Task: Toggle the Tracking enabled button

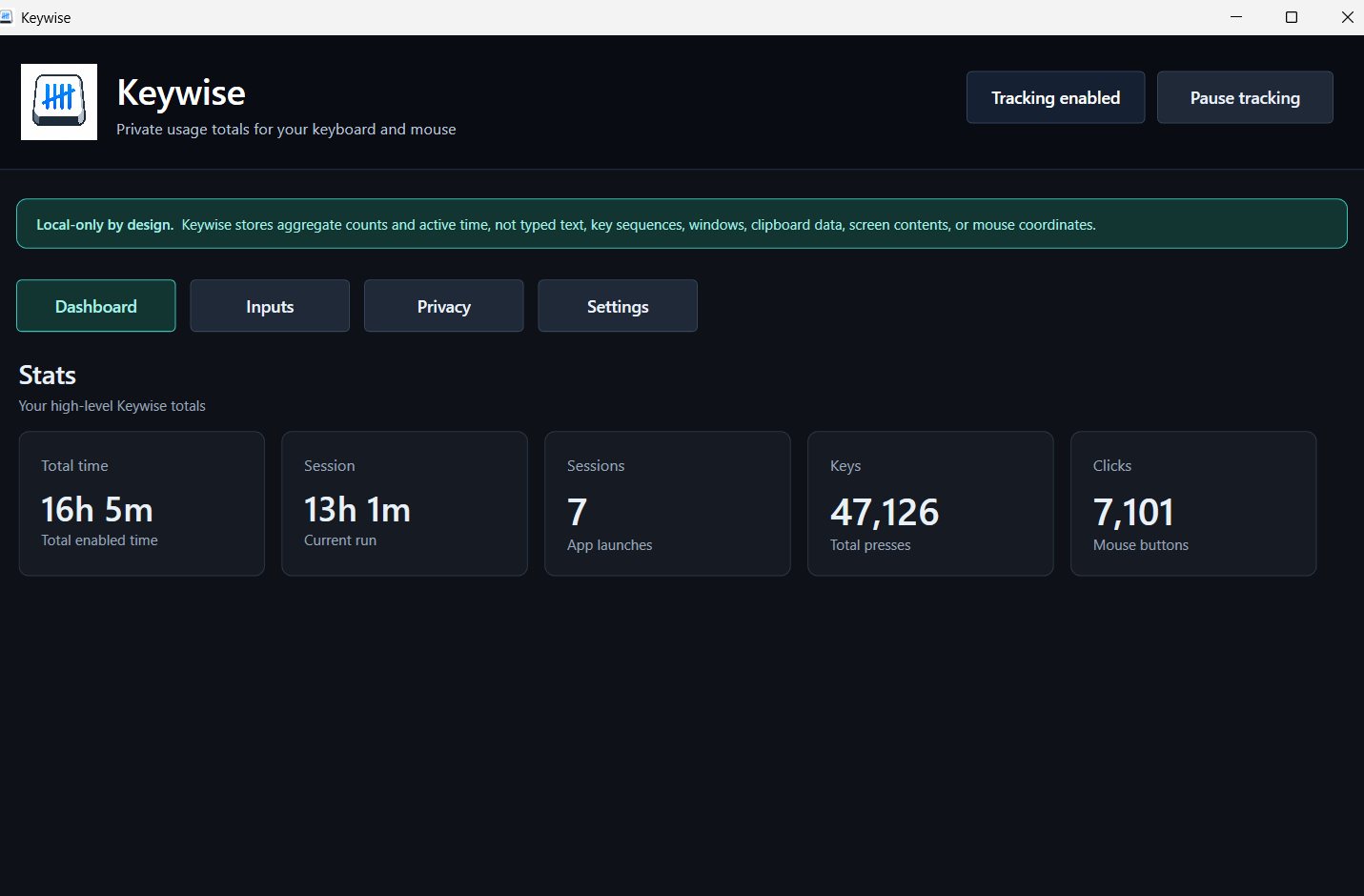Action: pos(1055,97)
